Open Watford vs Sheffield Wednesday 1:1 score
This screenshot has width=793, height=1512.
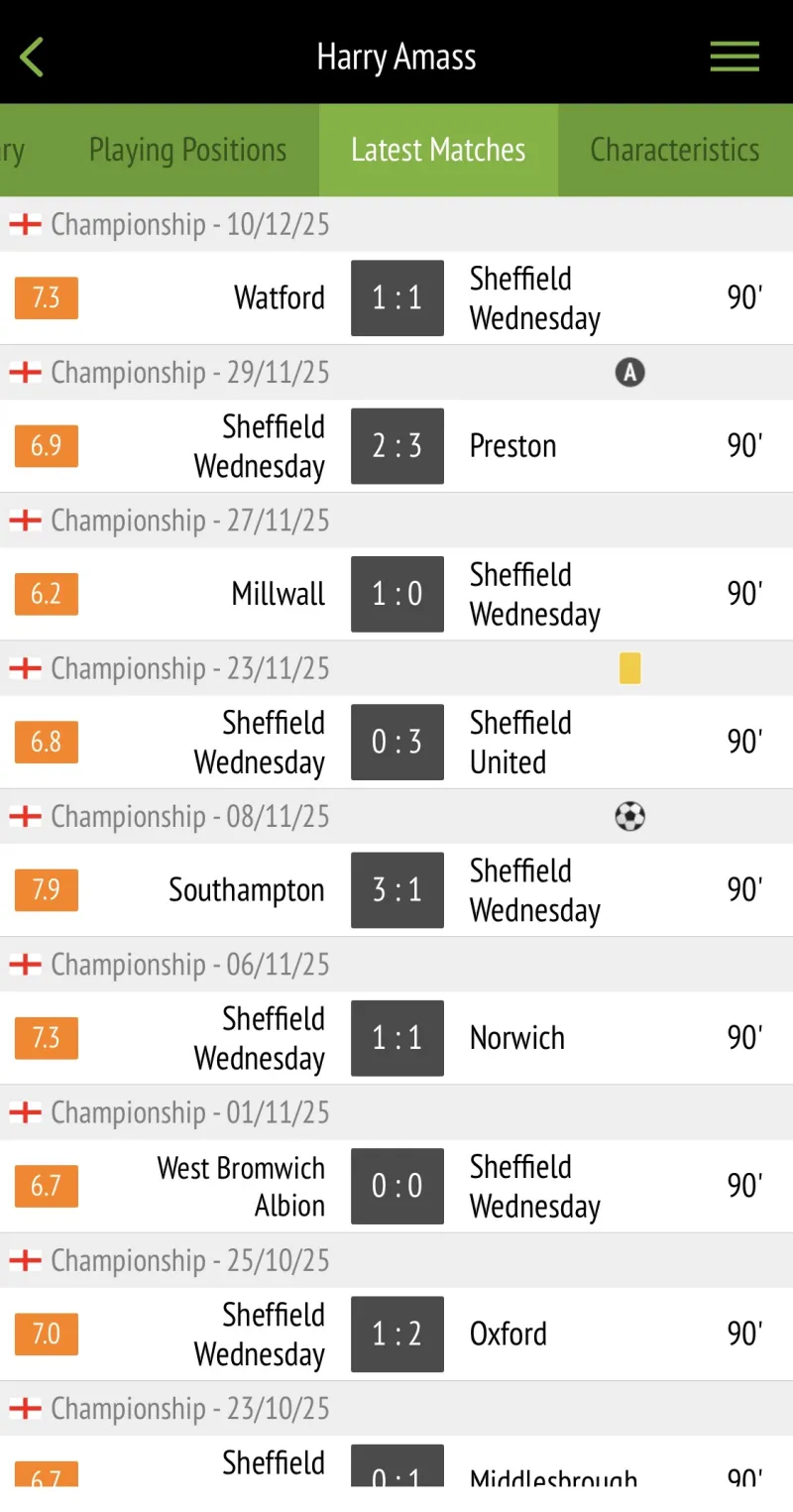396,297
